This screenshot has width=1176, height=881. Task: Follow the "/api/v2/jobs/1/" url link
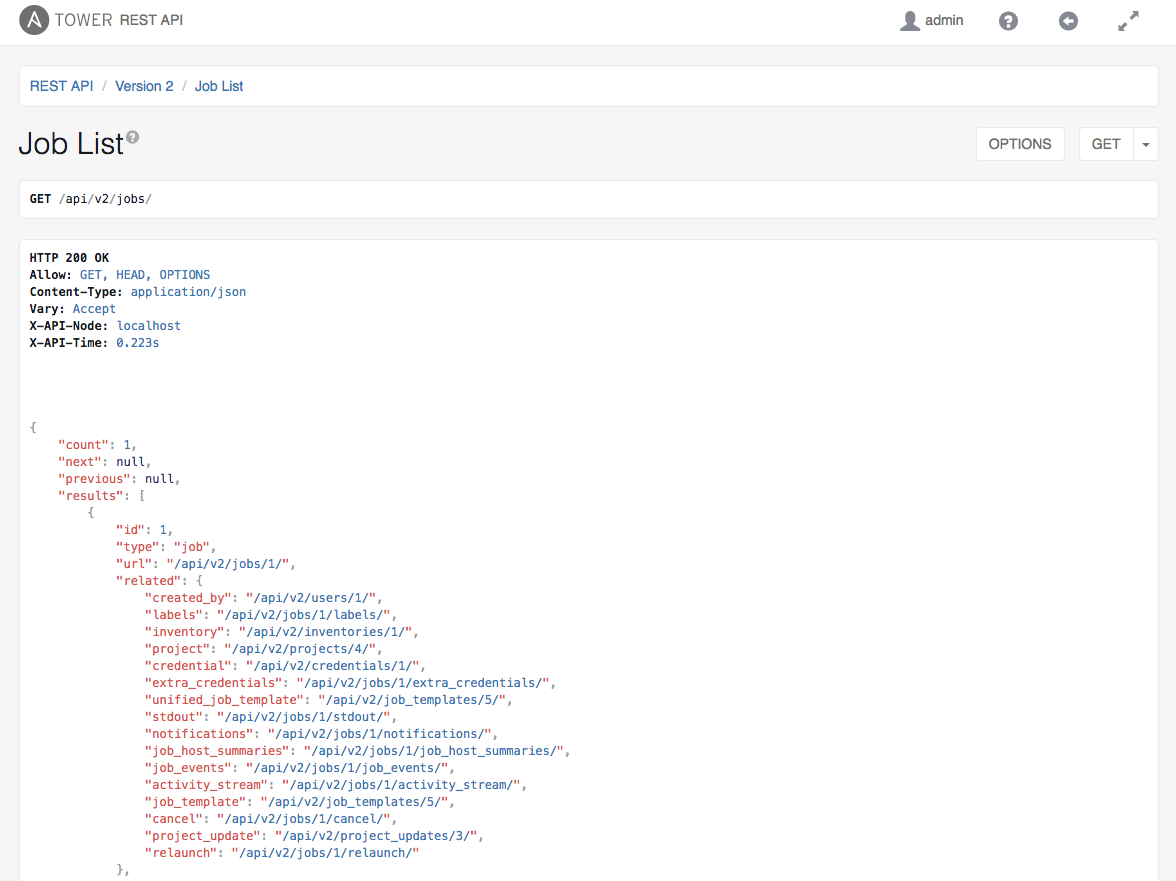click(227, 564)
